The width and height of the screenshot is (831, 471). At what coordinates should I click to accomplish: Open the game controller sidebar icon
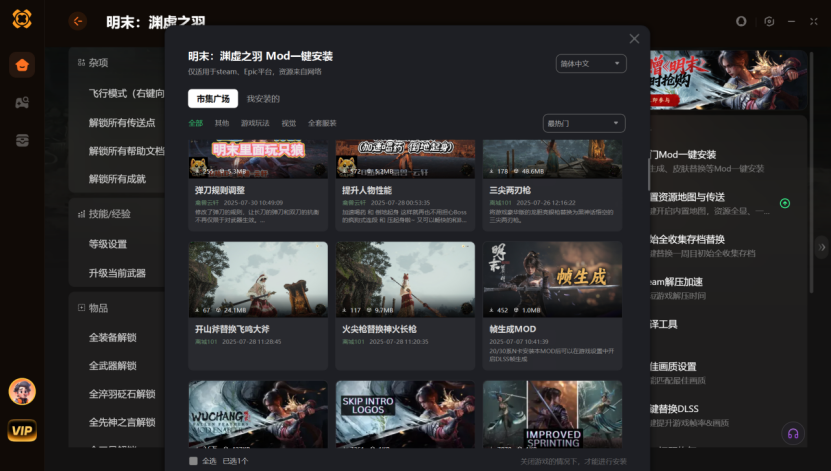point(22,102)
